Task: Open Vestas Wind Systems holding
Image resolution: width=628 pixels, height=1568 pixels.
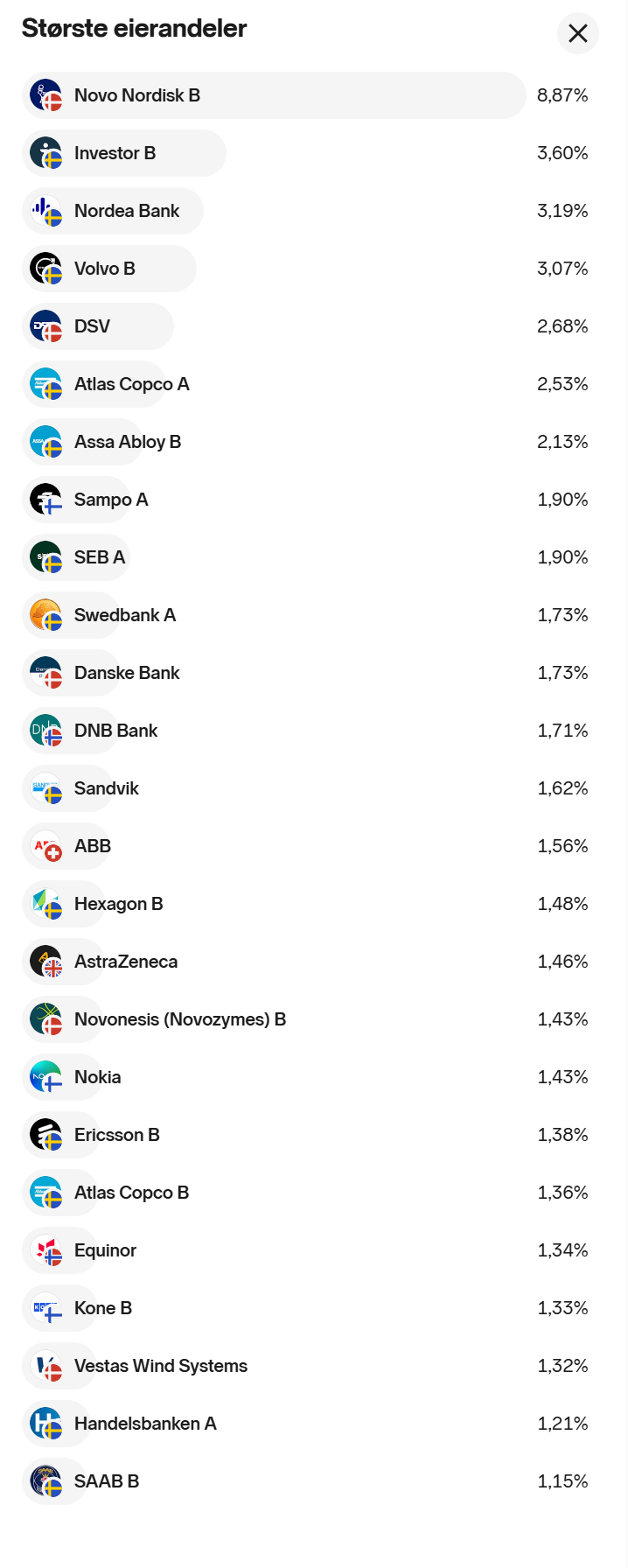Action: point(161,1366)
